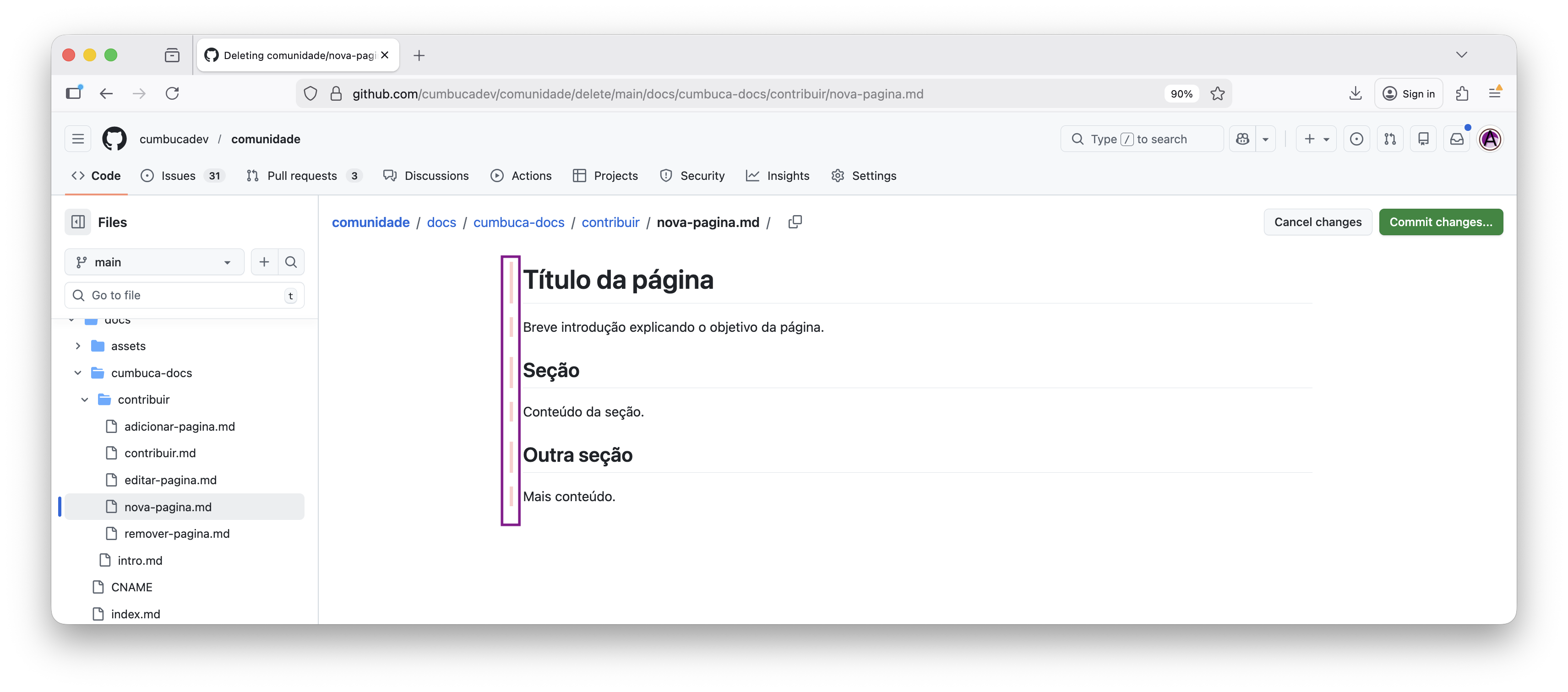The image size is (1568, 692).
Task: Switch to the Discussions tab
Action: [426, 175]
